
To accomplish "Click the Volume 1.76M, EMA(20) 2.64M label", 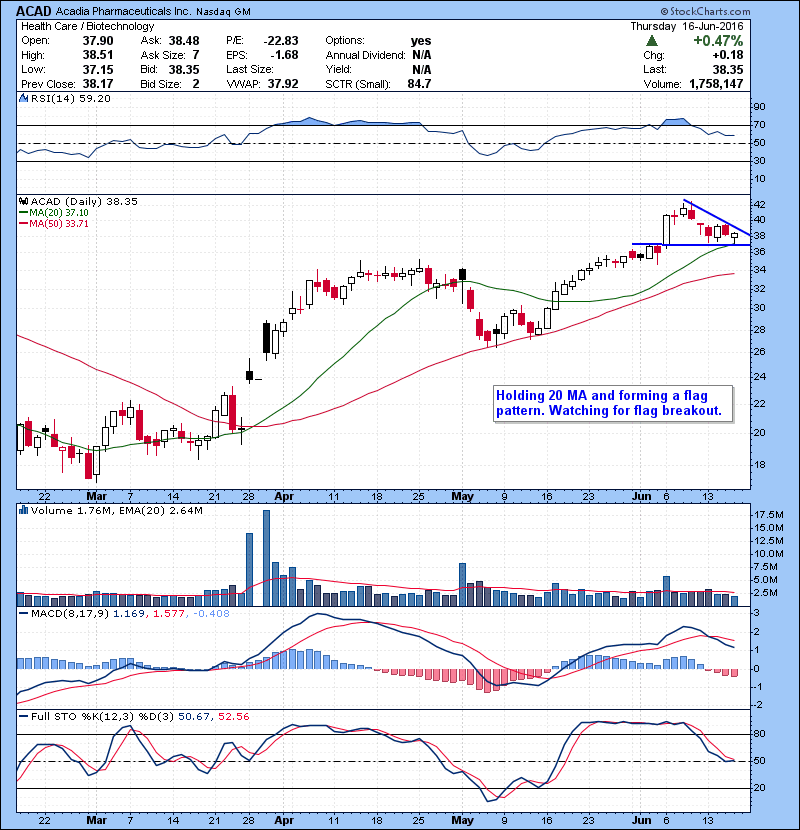I will [116, 511].
